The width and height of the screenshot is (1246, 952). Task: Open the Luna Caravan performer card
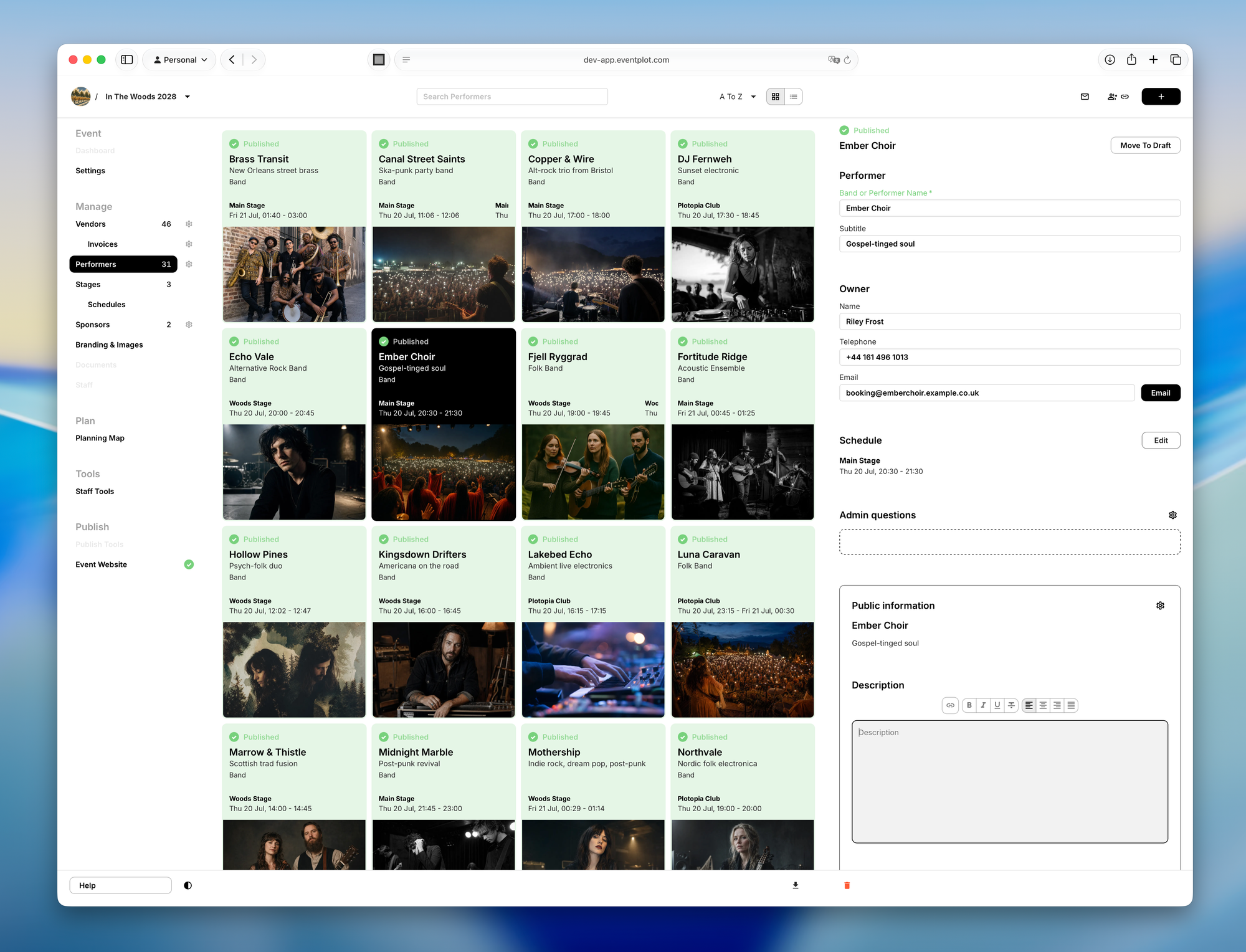click(x=743, y=622)
